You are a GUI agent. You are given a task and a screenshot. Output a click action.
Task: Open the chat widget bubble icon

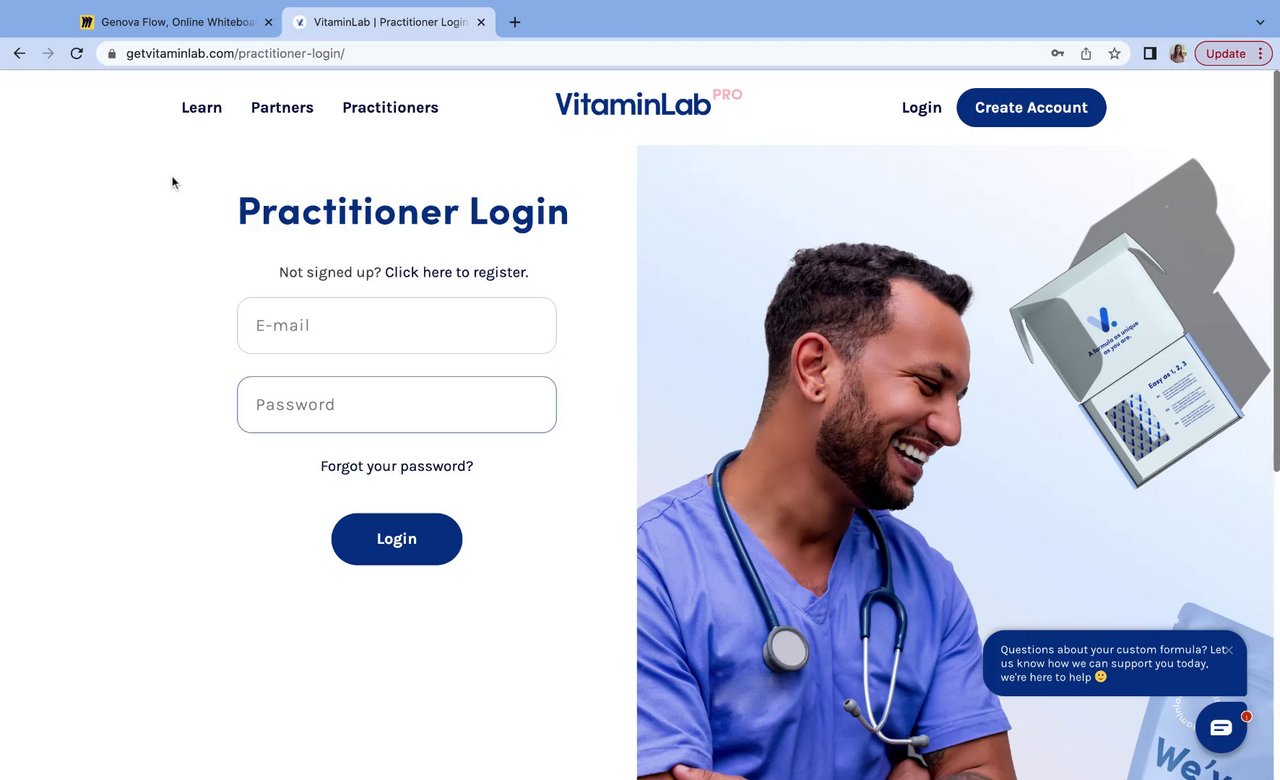coord(1221,728)
